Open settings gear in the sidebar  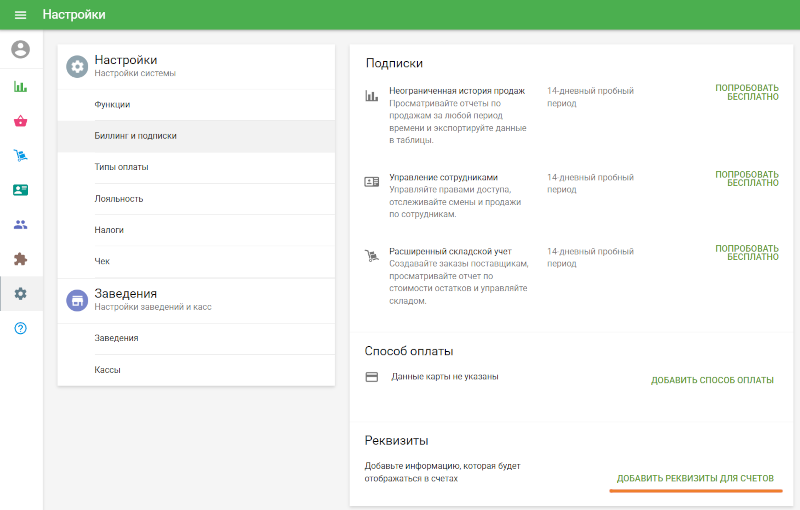pos(20,294)
